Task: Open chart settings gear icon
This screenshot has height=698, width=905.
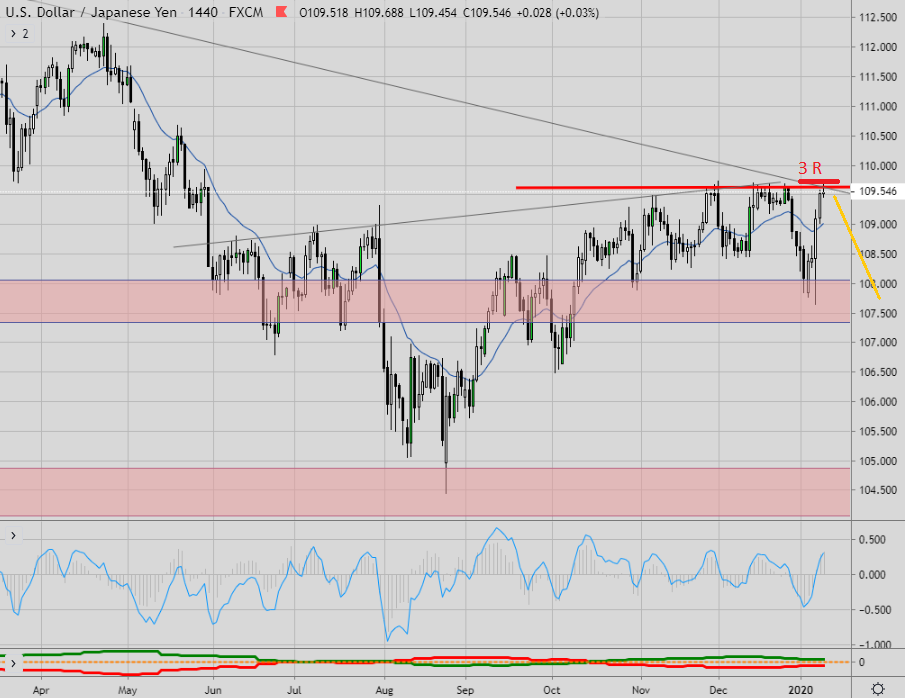Action: [878, 689]
